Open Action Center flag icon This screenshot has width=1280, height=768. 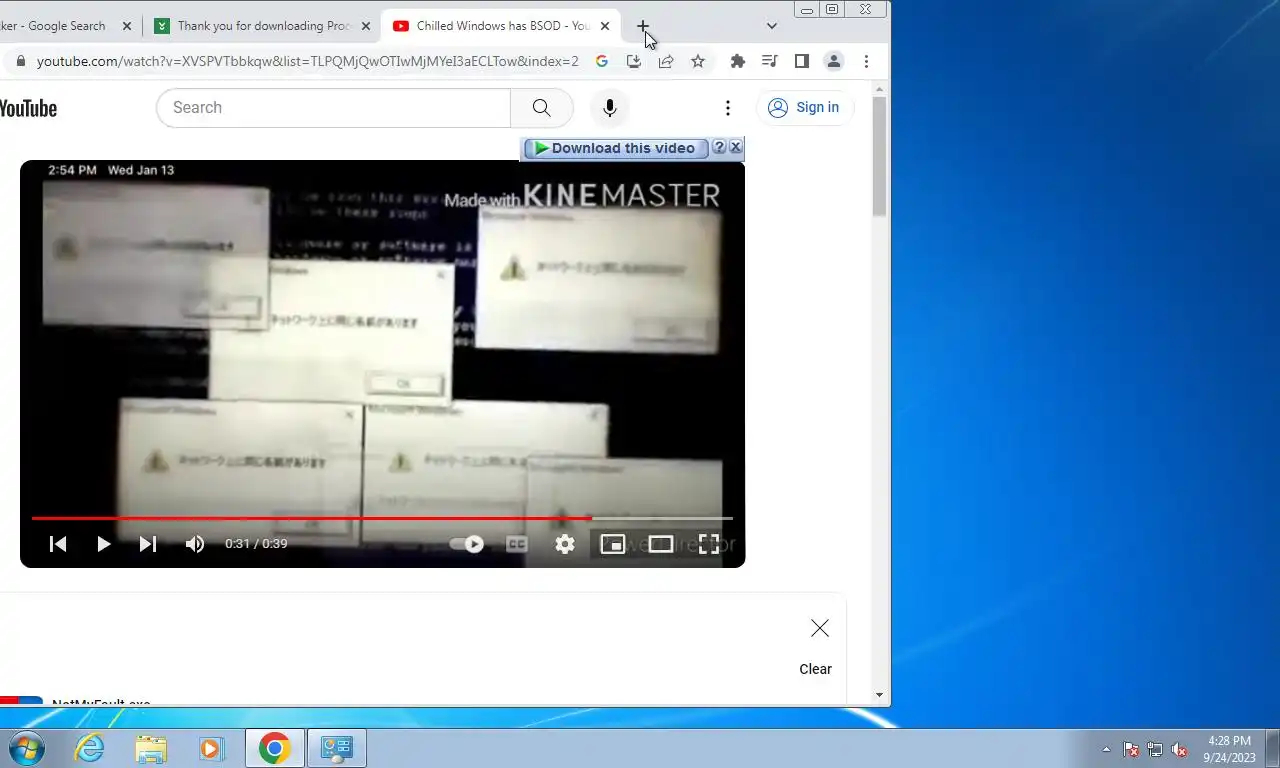click(1131, 749)
